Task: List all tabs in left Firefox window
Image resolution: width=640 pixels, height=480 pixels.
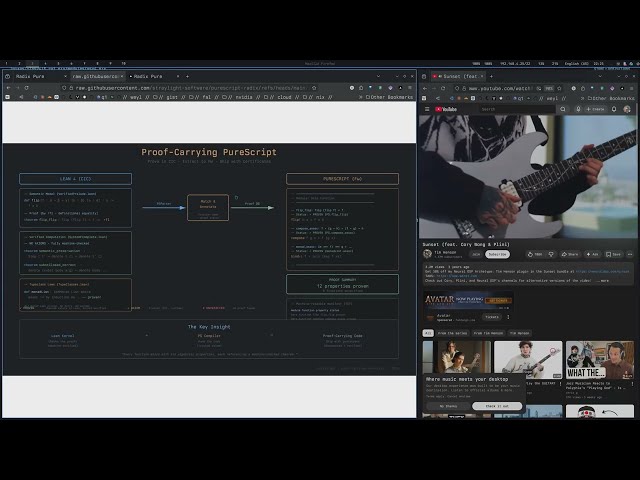Action: click(x=378, y=76)
